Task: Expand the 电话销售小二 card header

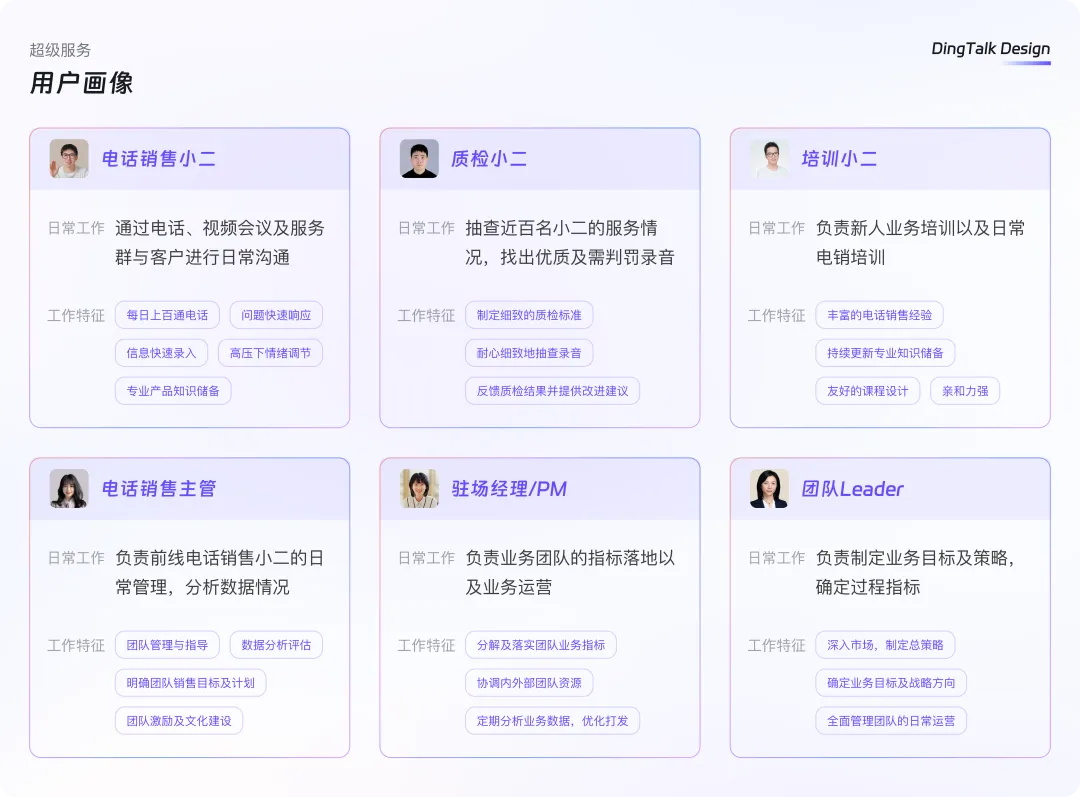Action: tap(190, 158)
